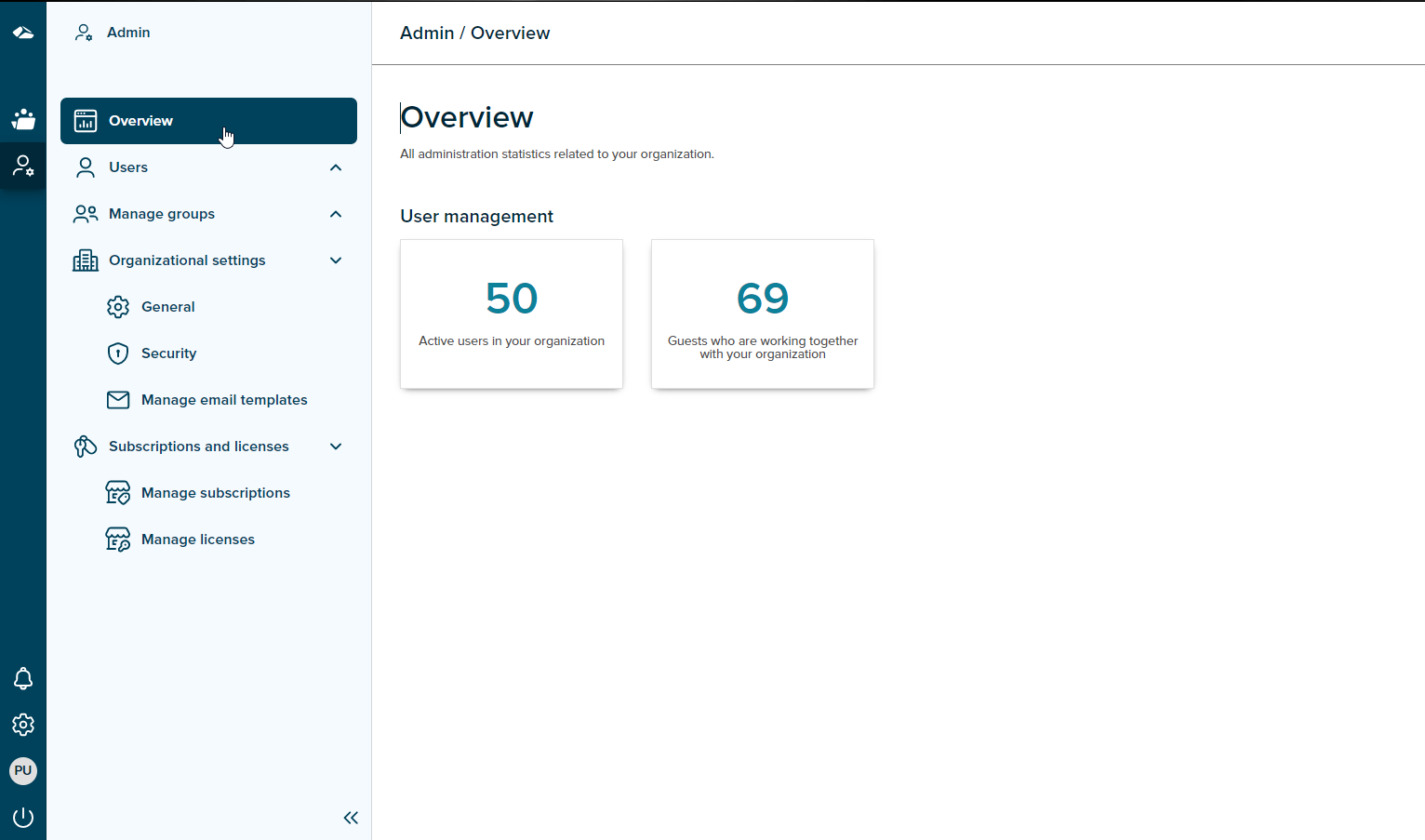The width and height of the screenshot is (1425, 840).
Task: Click the 69 guests statistics card
Action: [762, 313]
